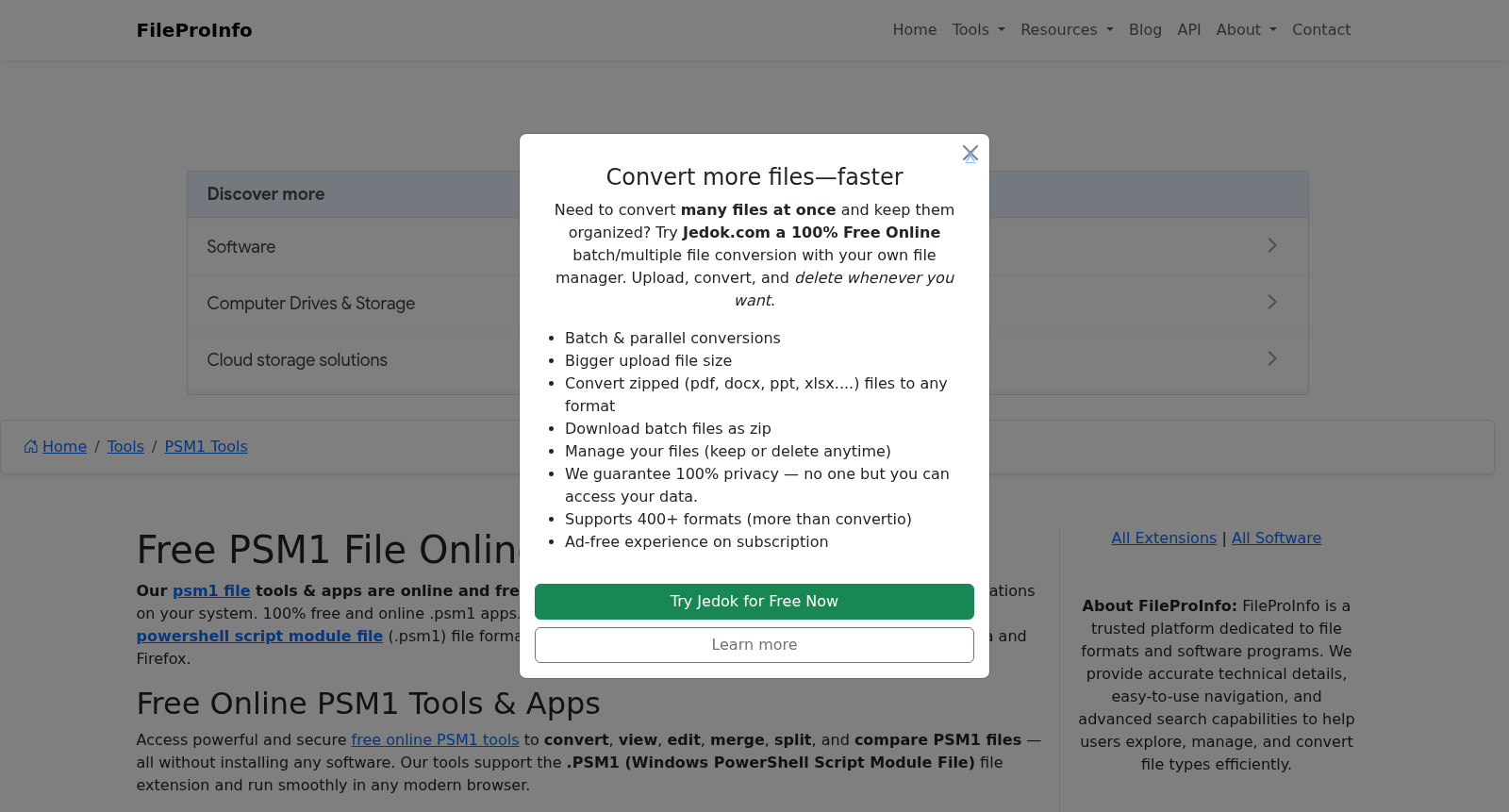Expand the Software row chevron
1509x812 pixels.
[1272, 245]
